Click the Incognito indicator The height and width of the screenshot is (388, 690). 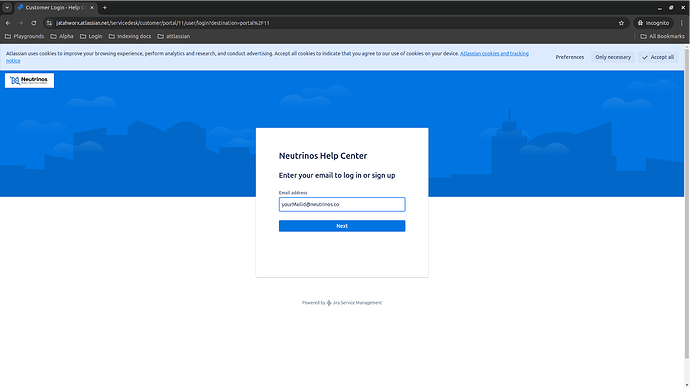point(653,23)
